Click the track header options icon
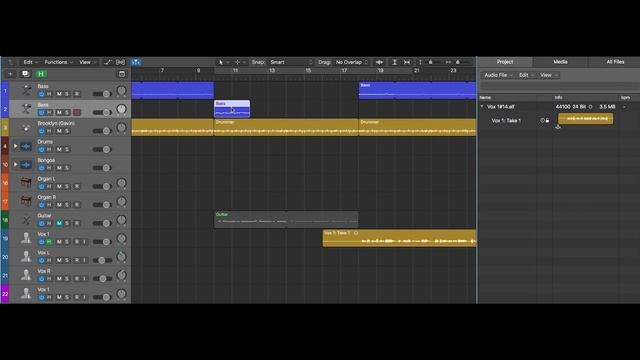This screenshot has height=360, width=640. 122,74
